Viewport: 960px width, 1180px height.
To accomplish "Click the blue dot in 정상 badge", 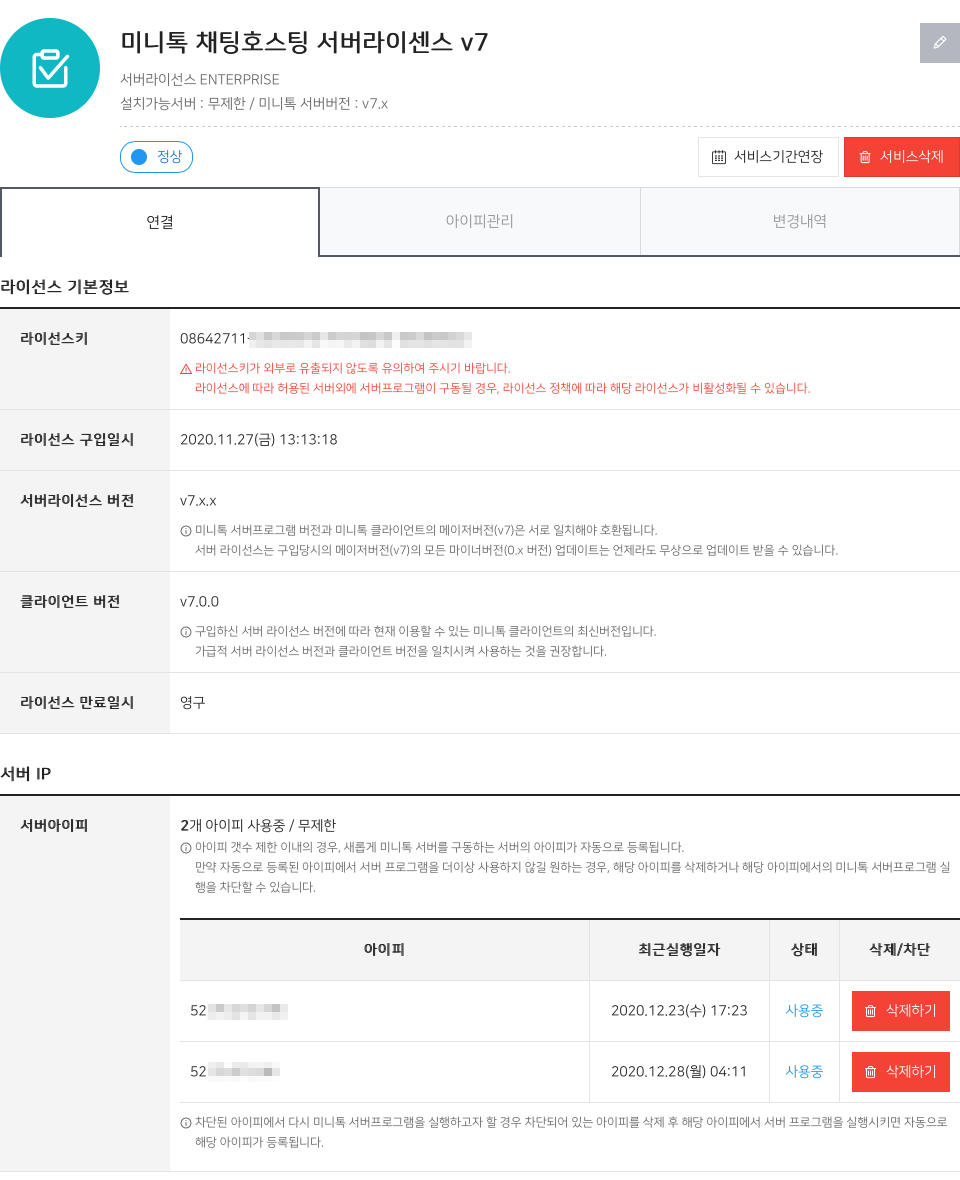I will coord(139,157).
